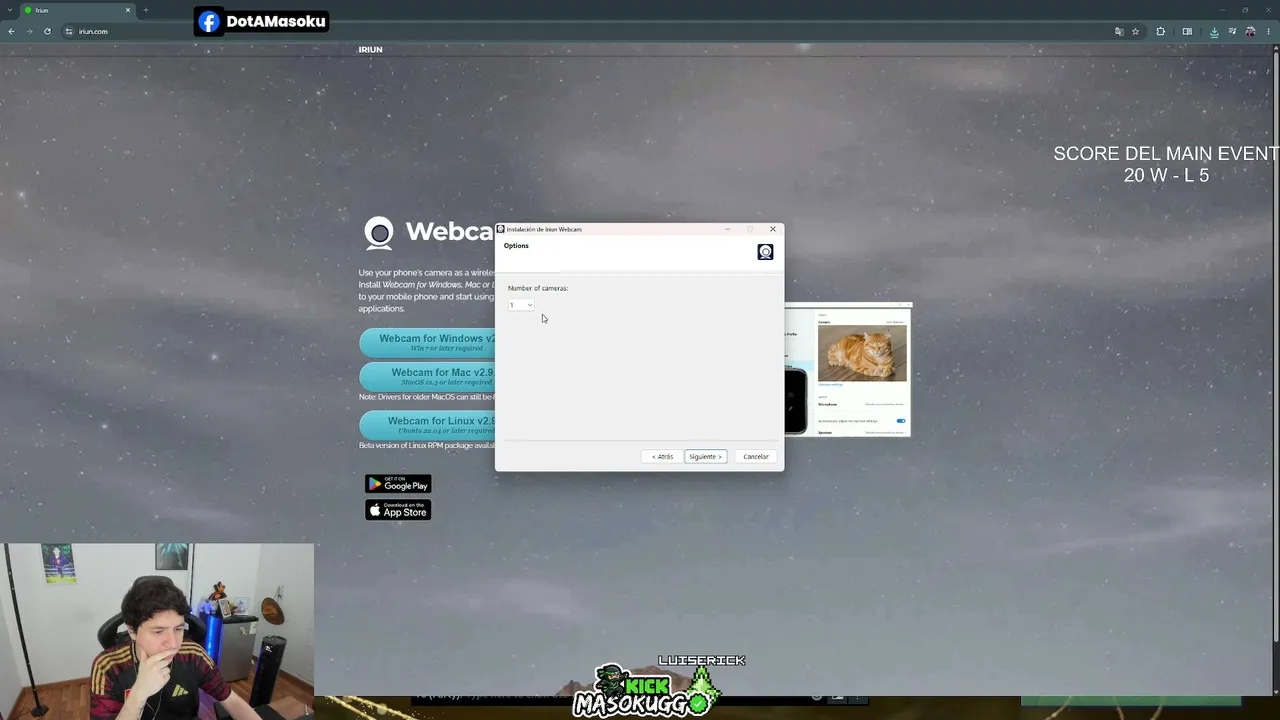Show browser downloads

[1214, 31]
